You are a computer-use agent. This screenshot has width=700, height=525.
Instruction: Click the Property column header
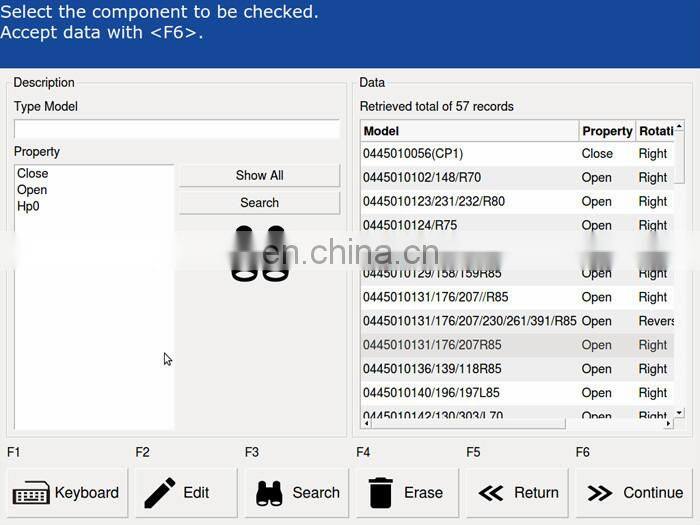point(607,131)
